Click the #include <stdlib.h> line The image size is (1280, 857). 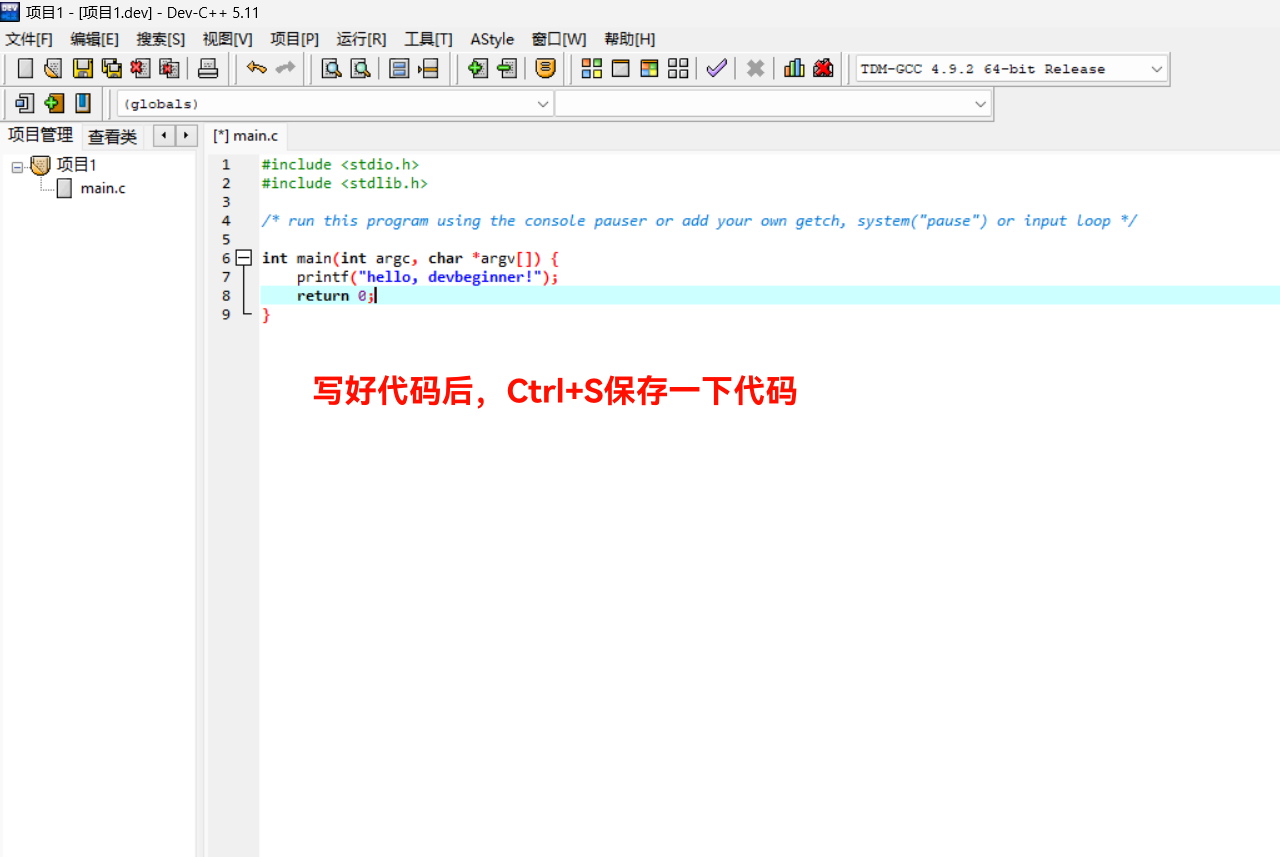click(x=344, y=183)
